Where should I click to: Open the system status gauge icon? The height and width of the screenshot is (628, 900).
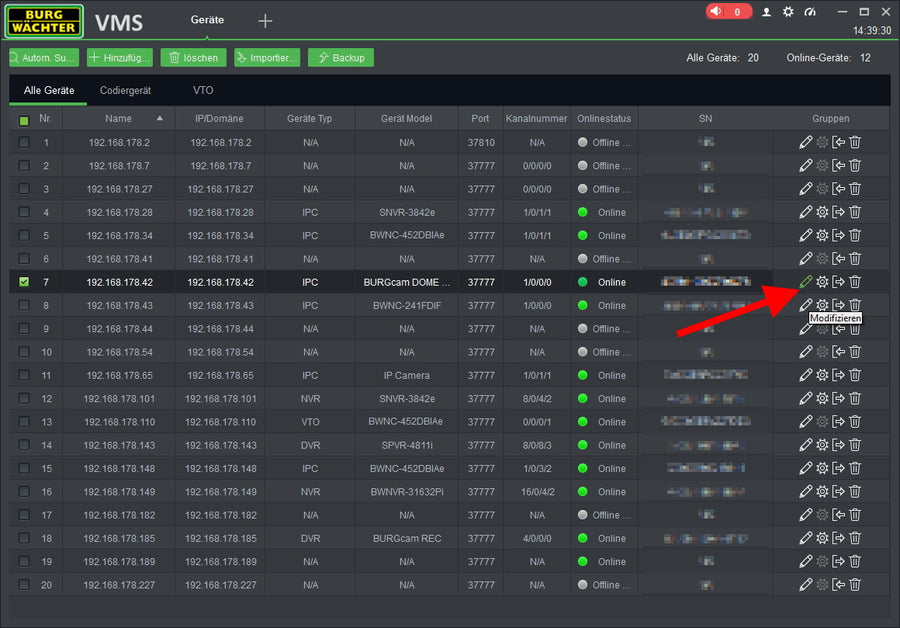(x=810, y=12)
